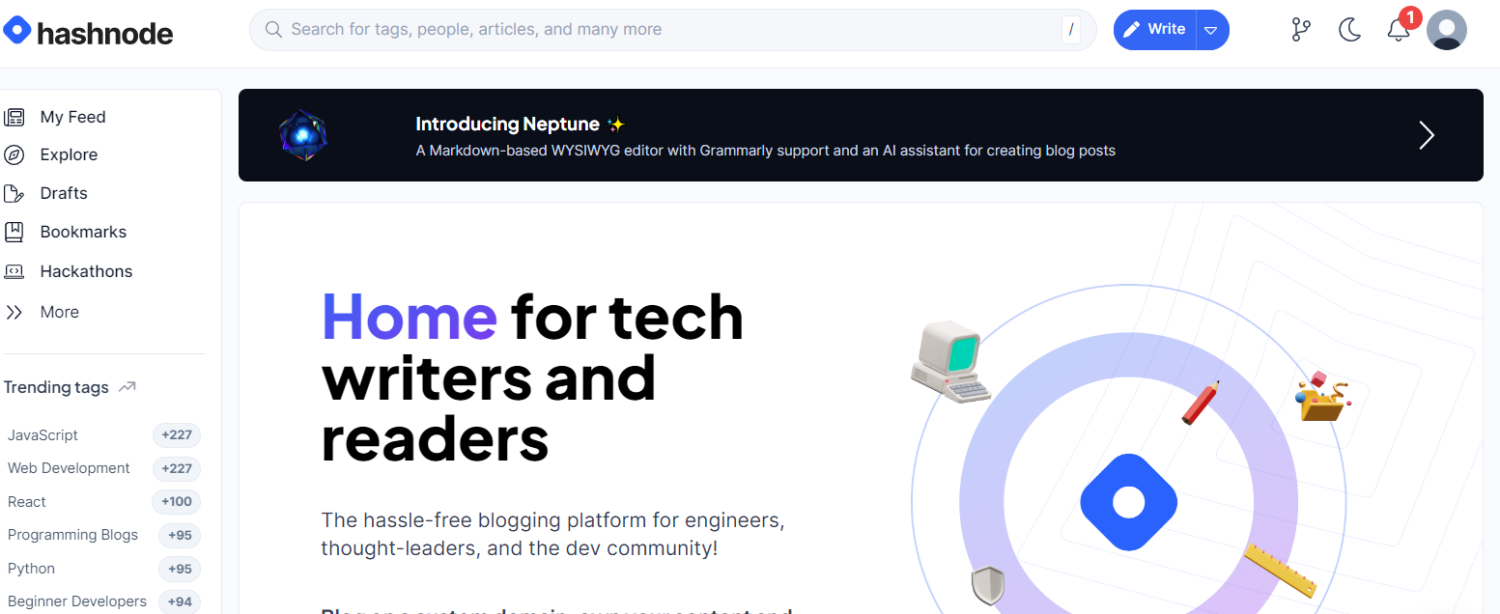Click the +94 badge next to Beginner Developers
Viewport: 1500px width, 614px height.
(180, 601)
